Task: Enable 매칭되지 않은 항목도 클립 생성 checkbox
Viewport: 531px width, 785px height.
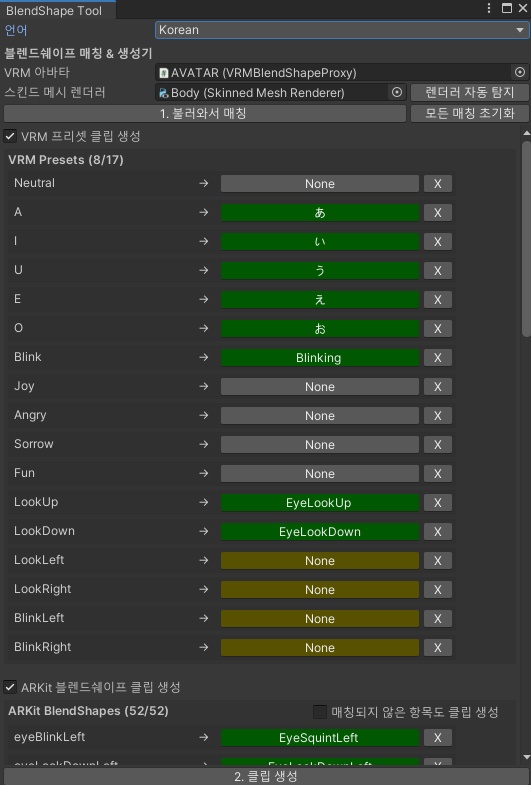Action: [x=319, y=711]
